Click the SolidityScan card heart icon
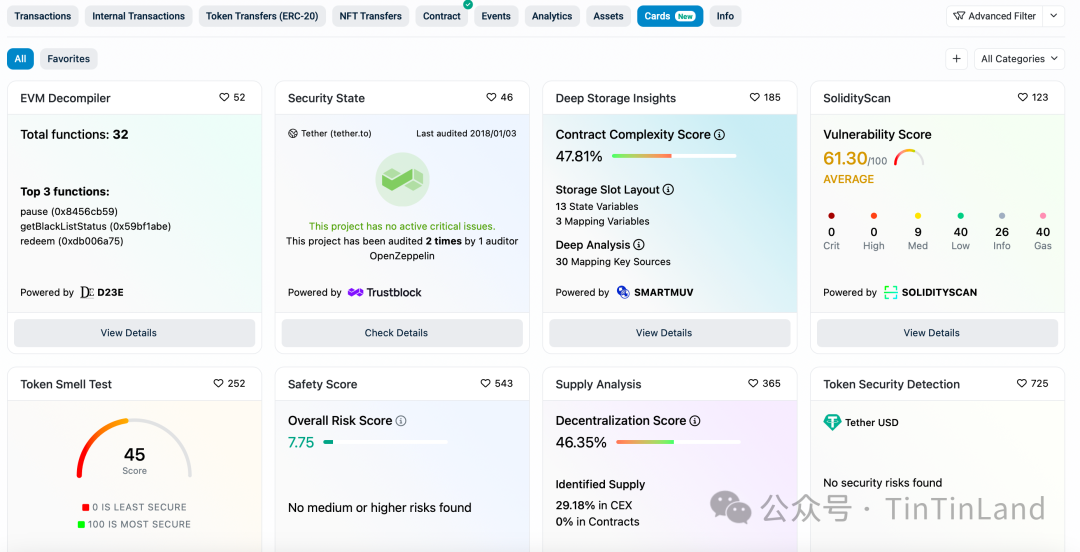The width and height of the screenshot is (1080, 552). click(x=1023, y=98)
